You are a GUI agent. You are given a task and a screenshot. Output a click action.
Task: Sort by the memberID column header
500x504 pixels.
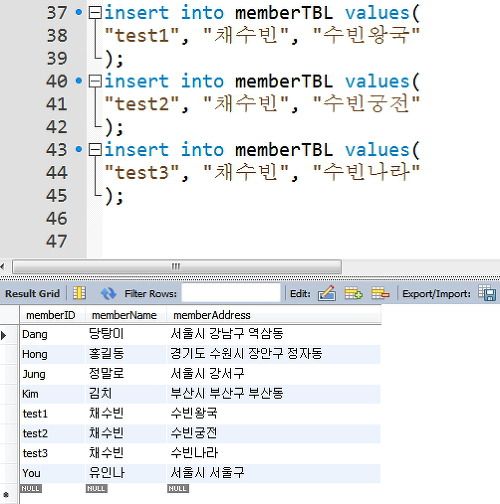pos(51,315)
